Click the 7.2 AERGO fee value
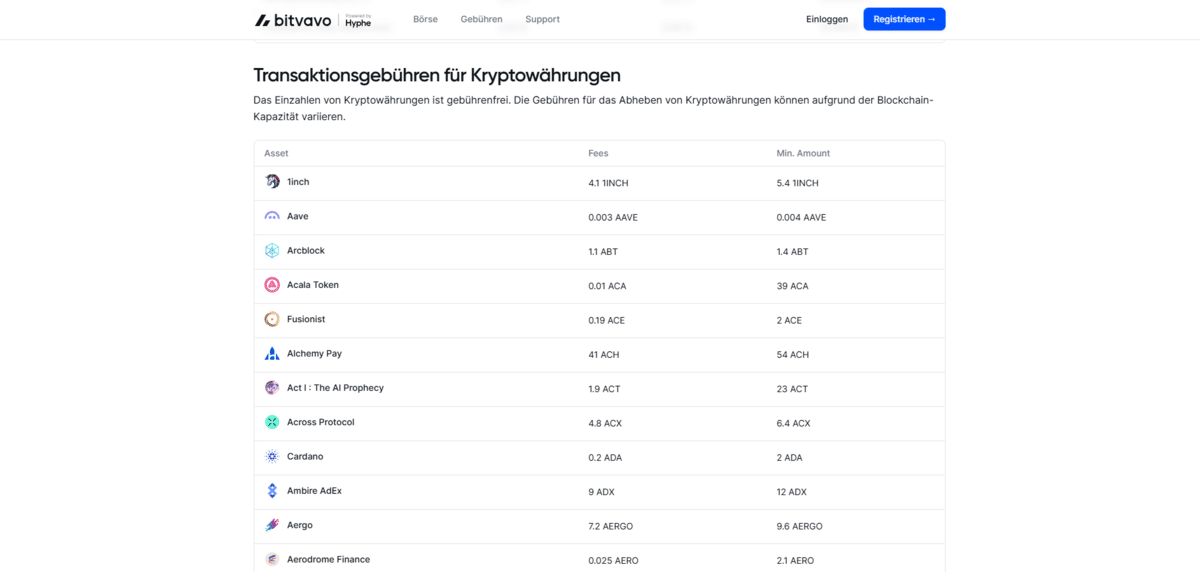The image size is (1200, 572). tap(610, 526)
